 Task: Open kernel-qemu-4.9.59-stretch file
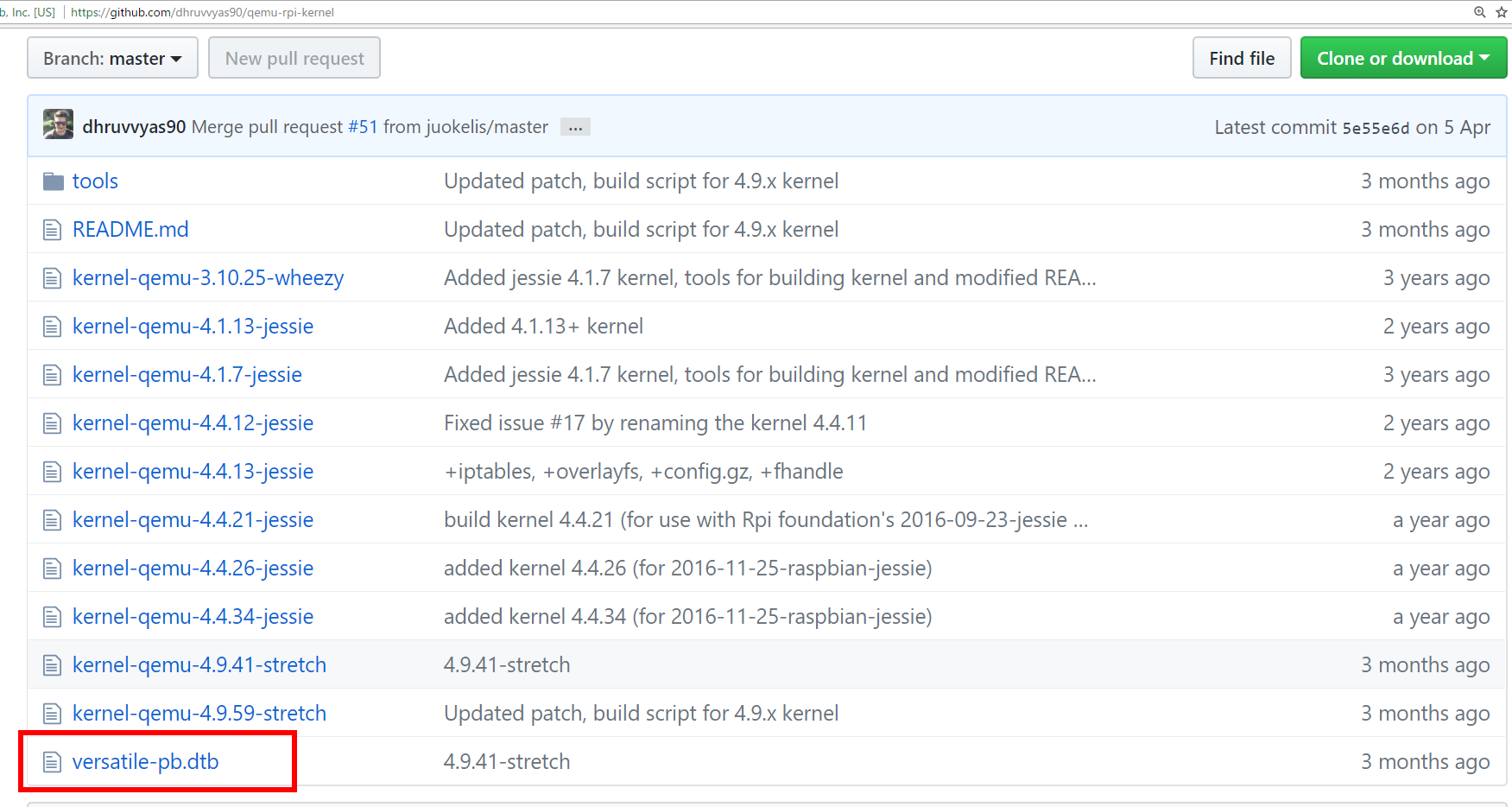199,713
